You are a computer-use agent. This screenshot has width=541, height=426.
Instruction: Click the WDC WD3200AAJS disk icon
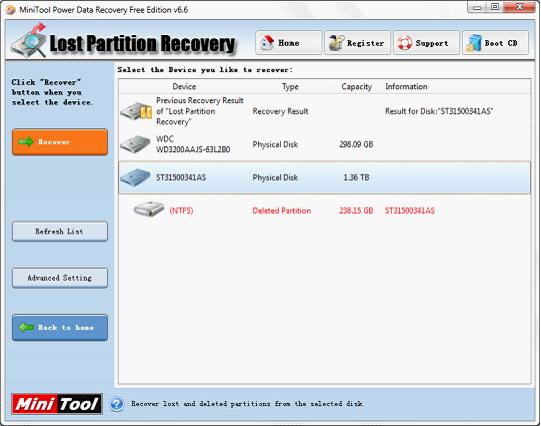pyautogui.click(x=136, y=144)
